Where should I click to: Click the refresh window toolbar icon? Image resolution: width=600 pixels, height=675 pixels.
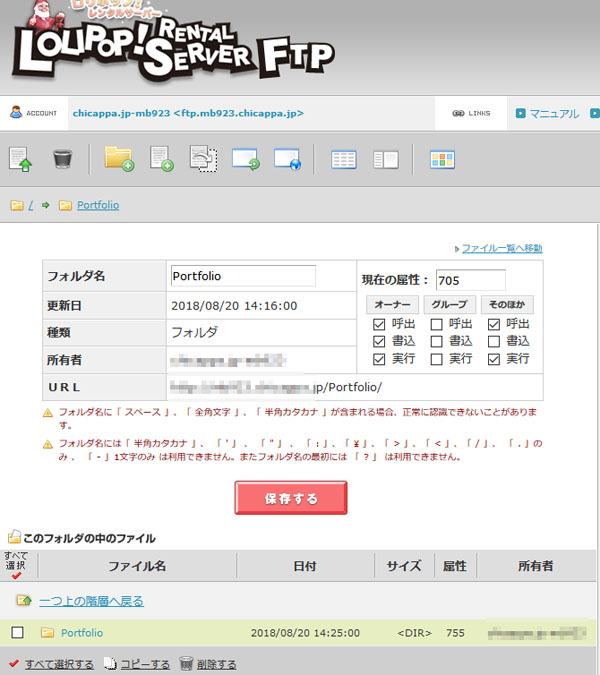click(245, 159)
